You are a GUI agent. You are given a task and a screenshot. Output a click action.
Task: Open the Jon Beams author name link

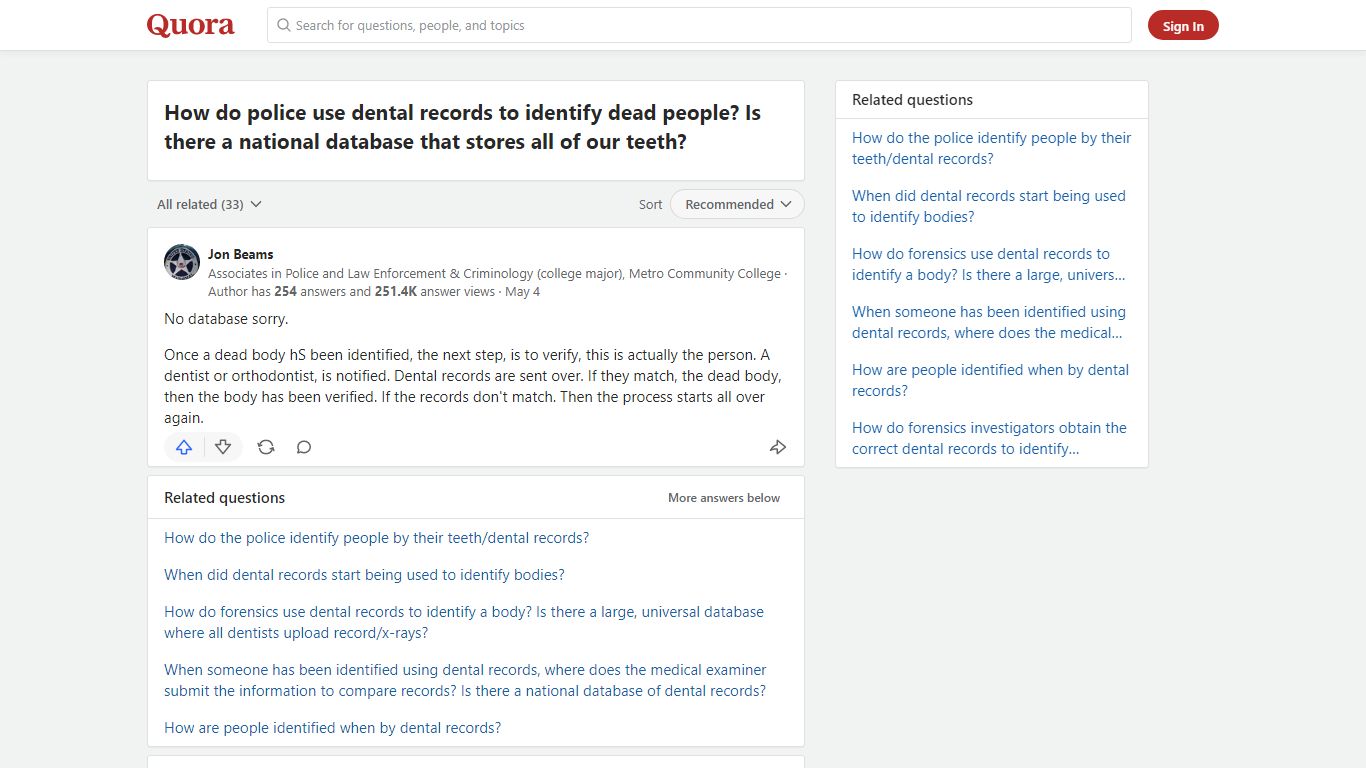click(241, 254)
